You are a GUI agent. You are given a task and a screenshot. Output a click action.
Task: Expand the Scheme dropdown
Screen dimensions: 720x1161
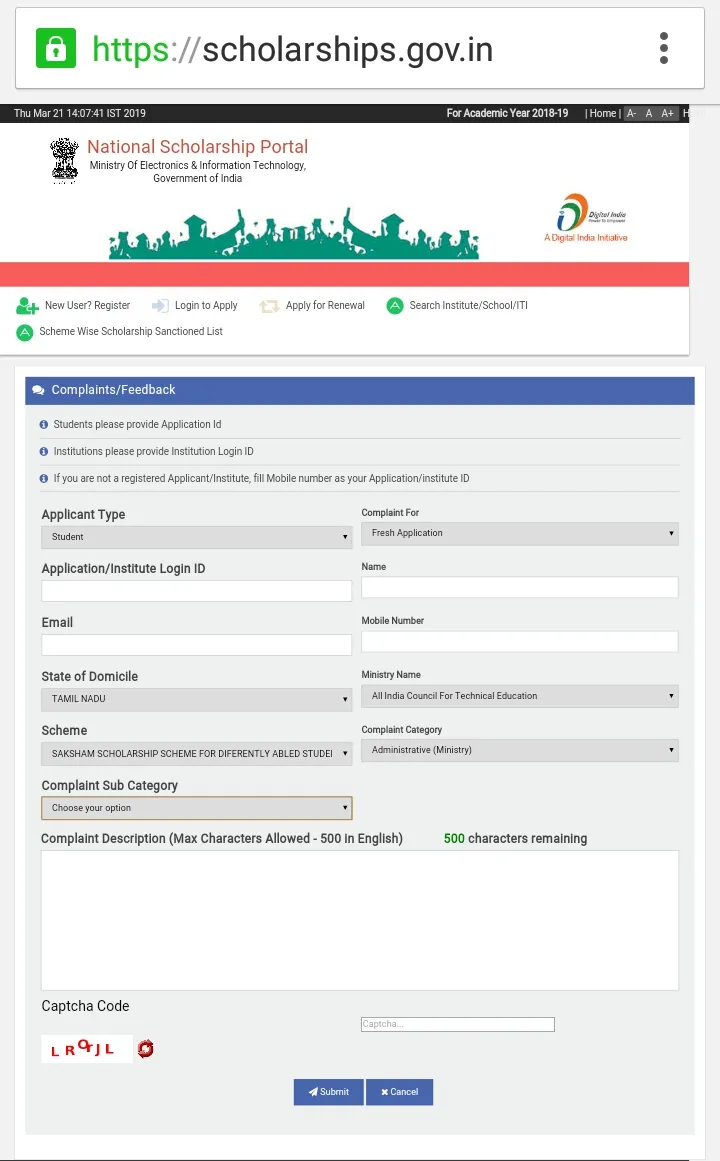pos(196,754)
